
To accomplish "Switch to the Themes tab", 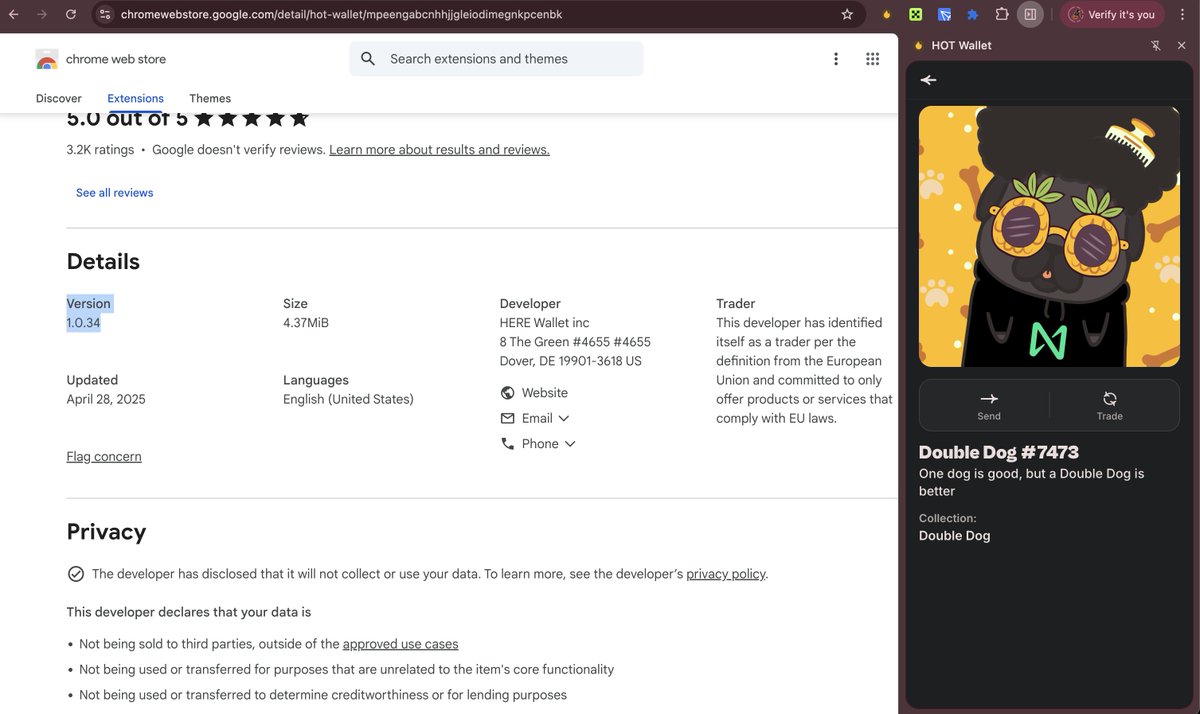I will (210, 98).
